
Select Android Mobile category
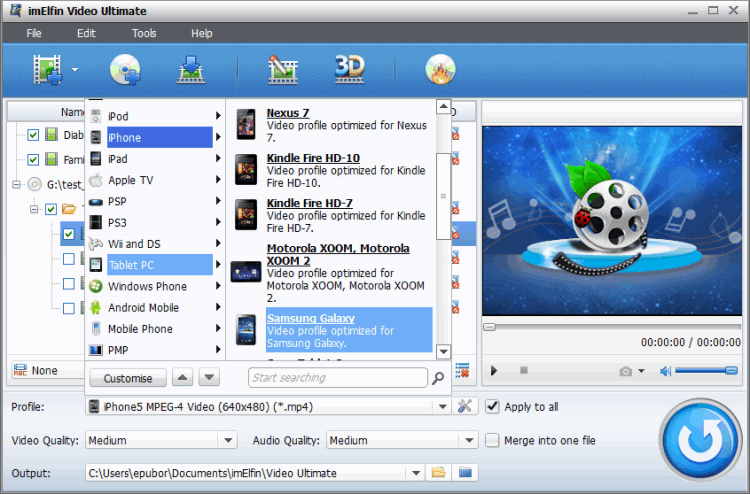(x=155, y=307)
